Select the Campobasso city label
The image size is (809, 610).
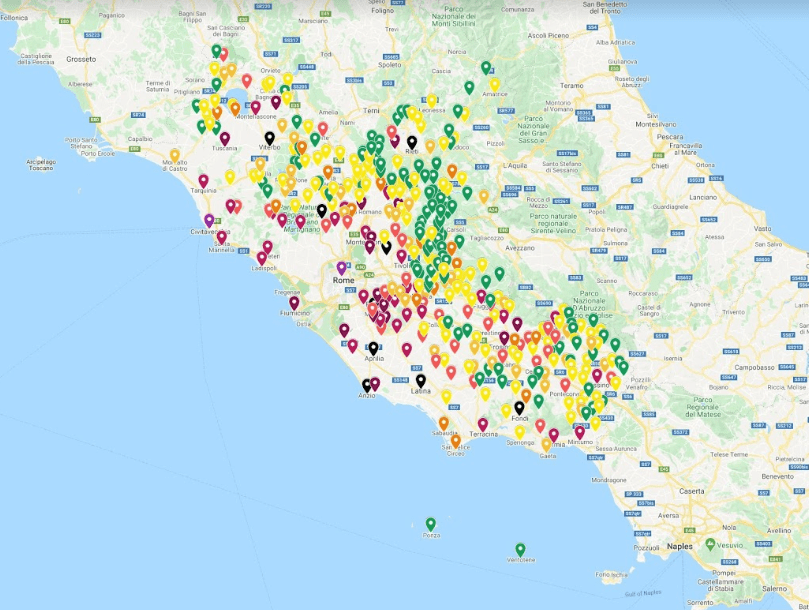(x=754, y=368)
